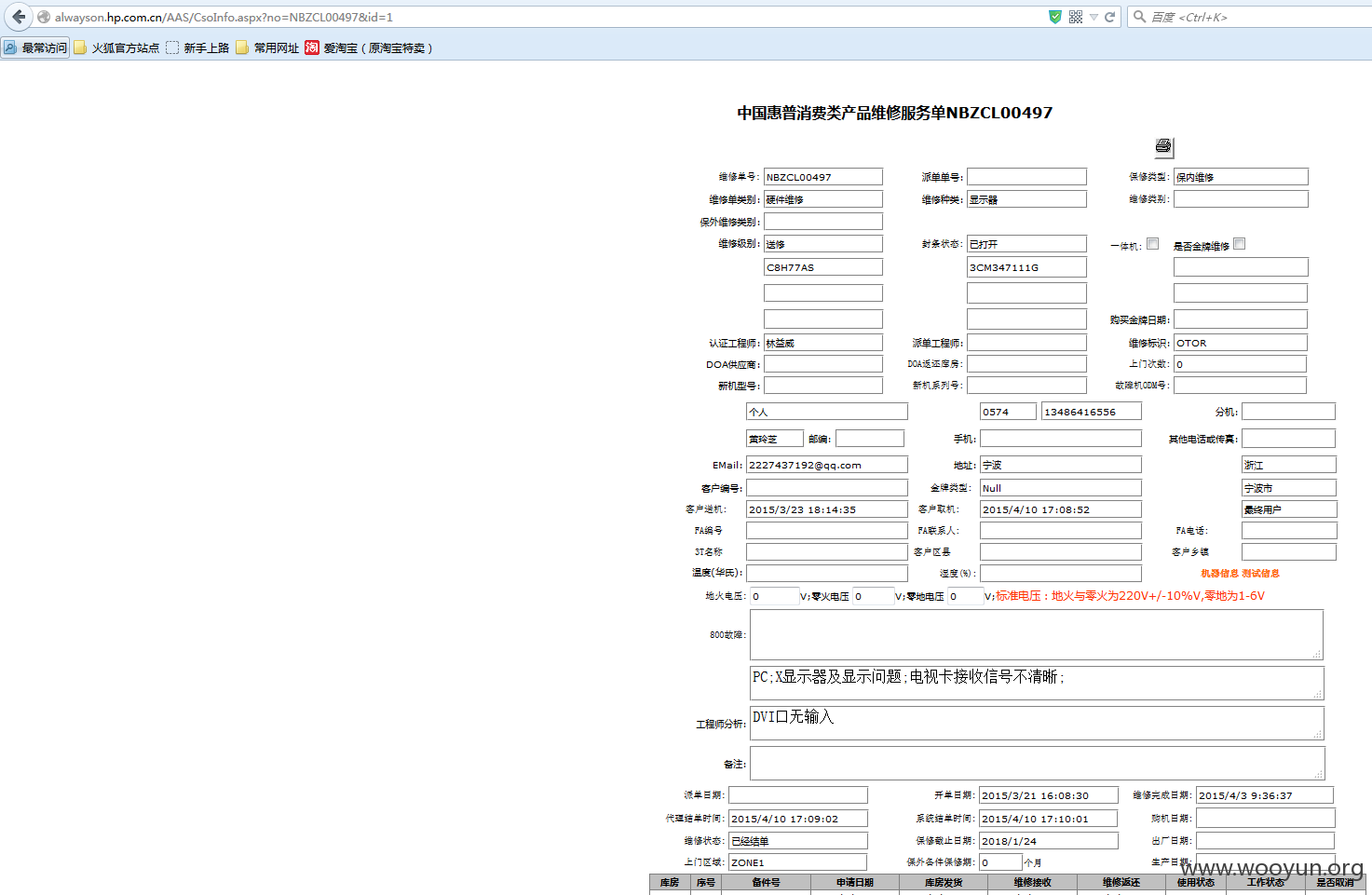Click the 维修单类别 field 硬件维修

(x=823, y=199)
